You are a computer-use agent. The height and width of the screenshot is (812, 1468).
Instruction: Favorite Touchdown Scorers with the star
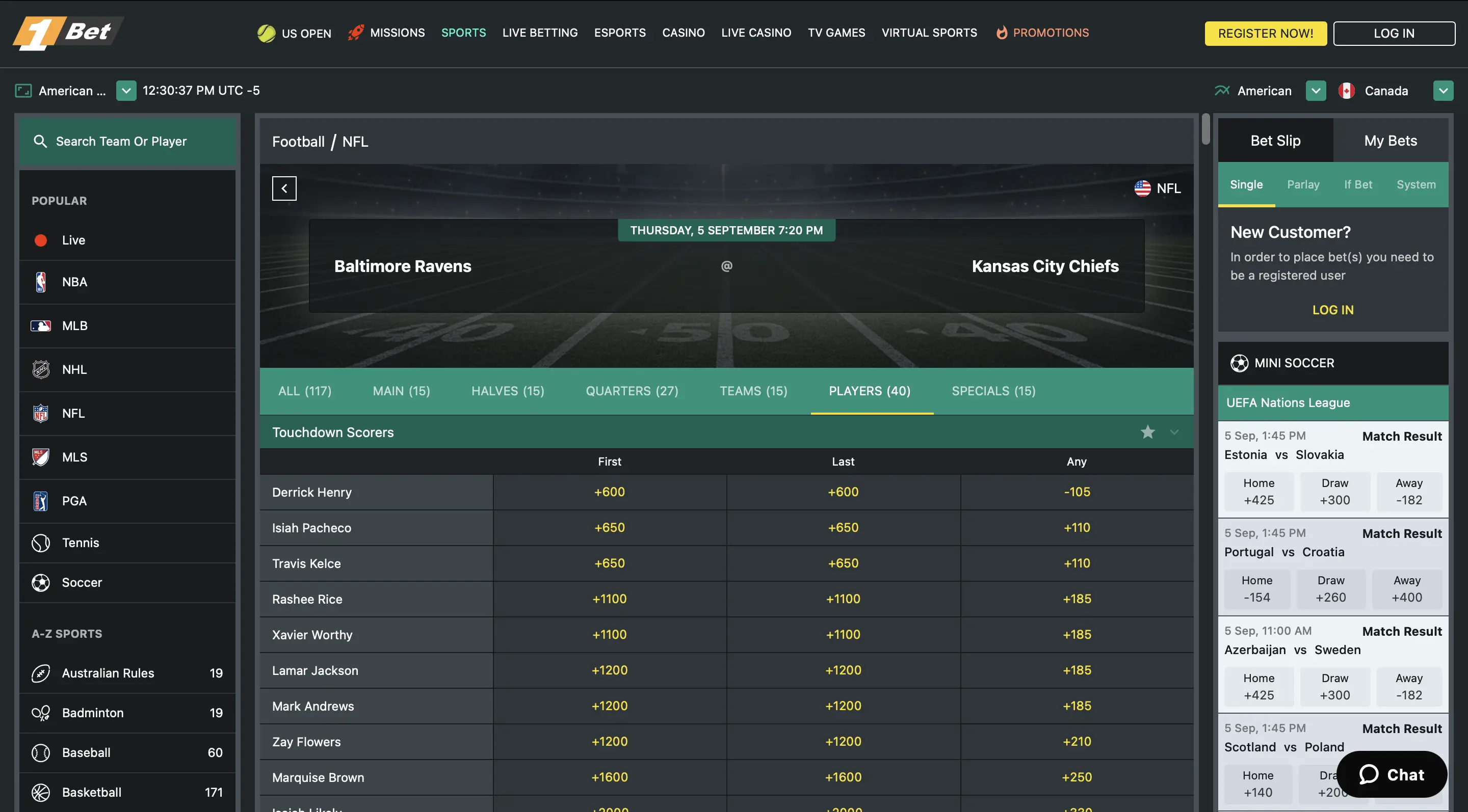click(1148, 432)
